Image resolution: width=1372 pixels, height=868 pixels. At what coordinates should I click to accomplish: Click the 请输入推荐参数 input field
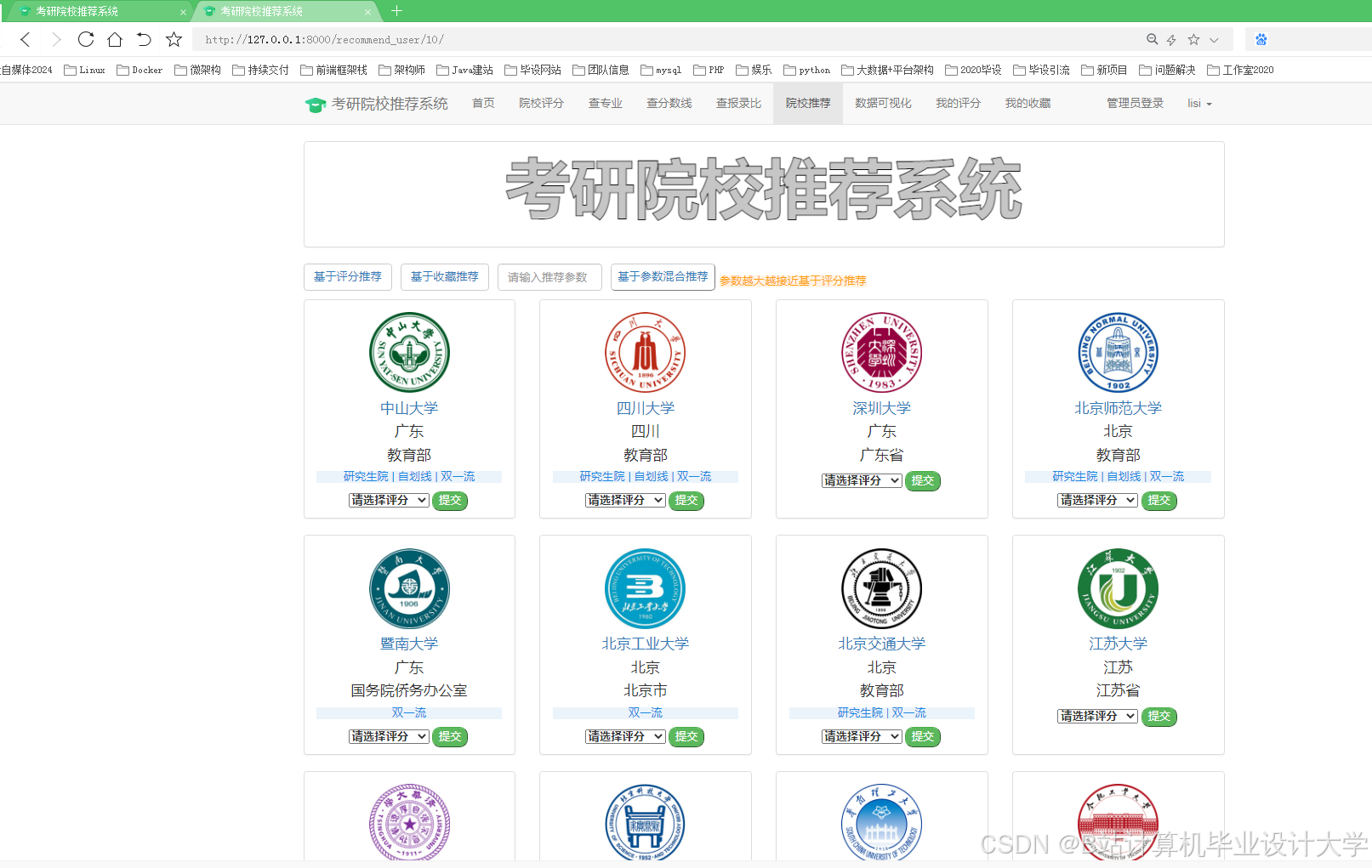click(549, 276)
